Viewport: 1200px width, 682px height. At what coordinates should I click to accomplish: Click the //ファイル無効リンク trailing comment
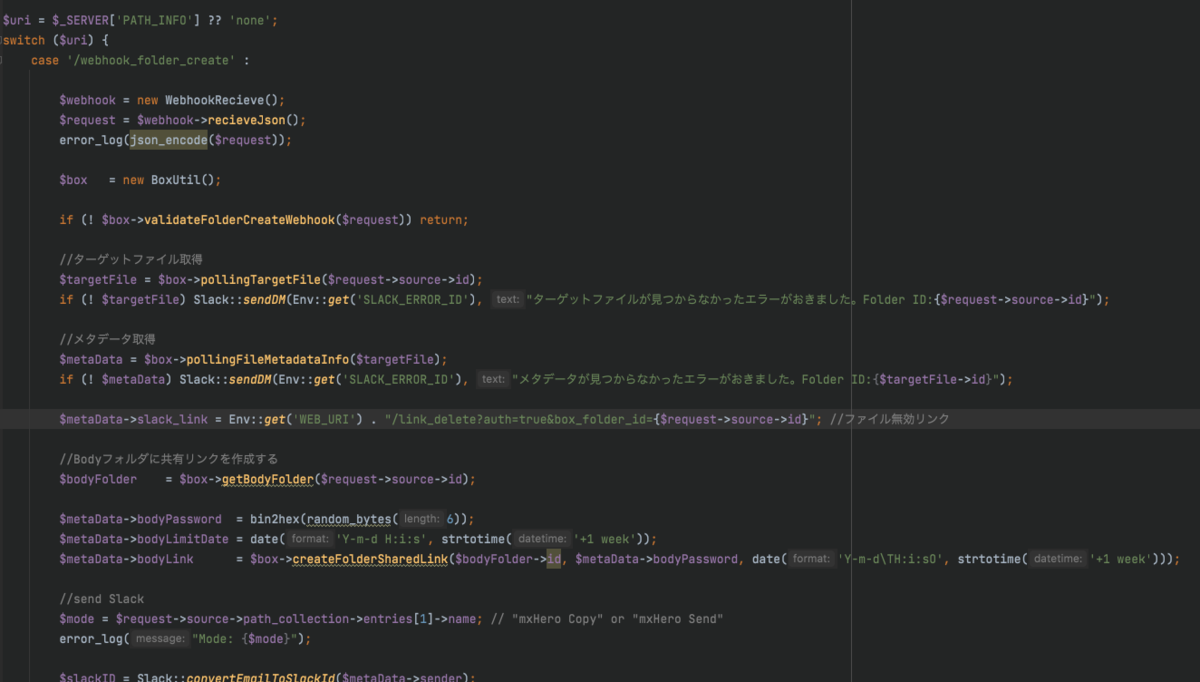(889, 419)
